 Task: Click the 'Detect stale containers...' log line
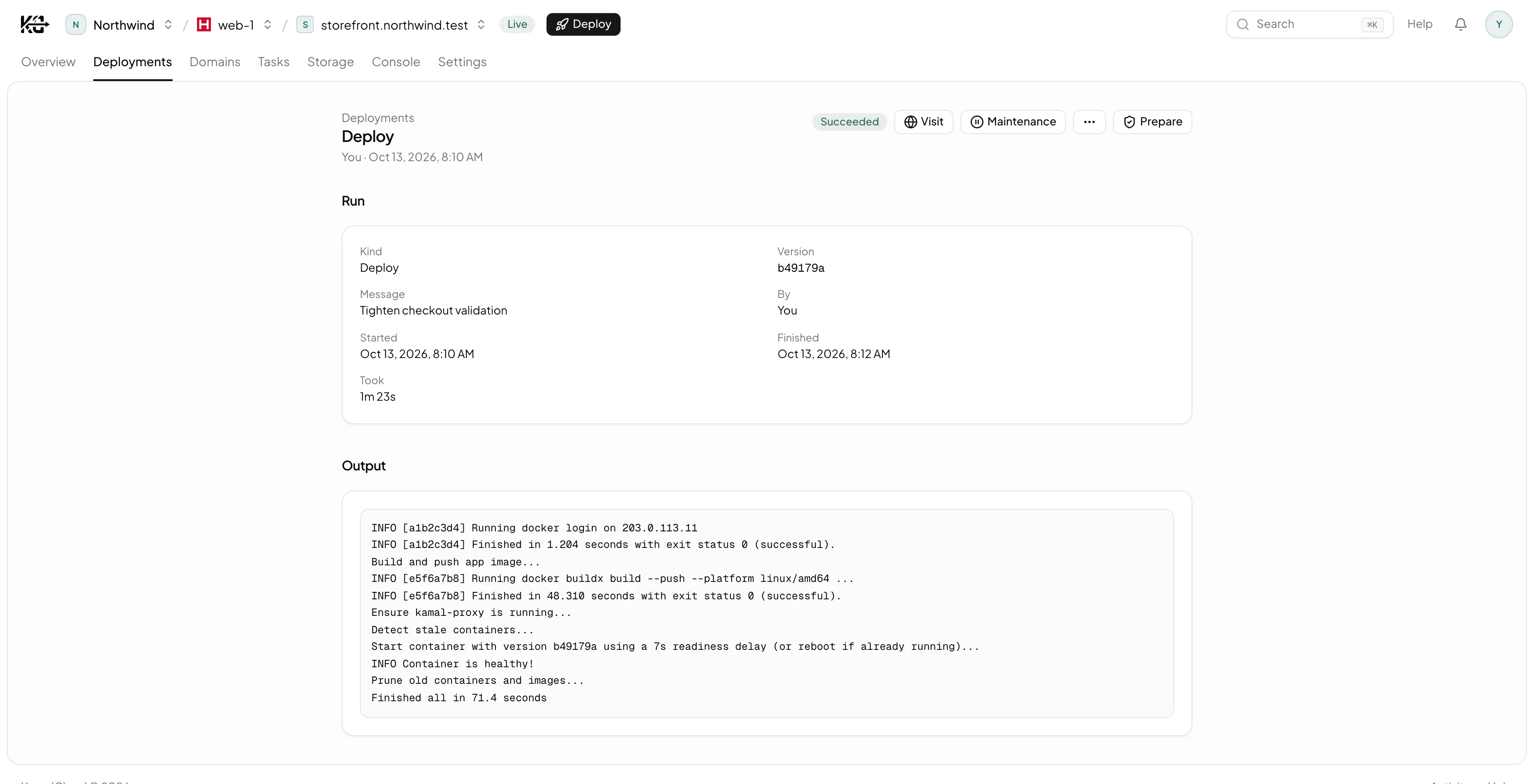coord(453,630)
